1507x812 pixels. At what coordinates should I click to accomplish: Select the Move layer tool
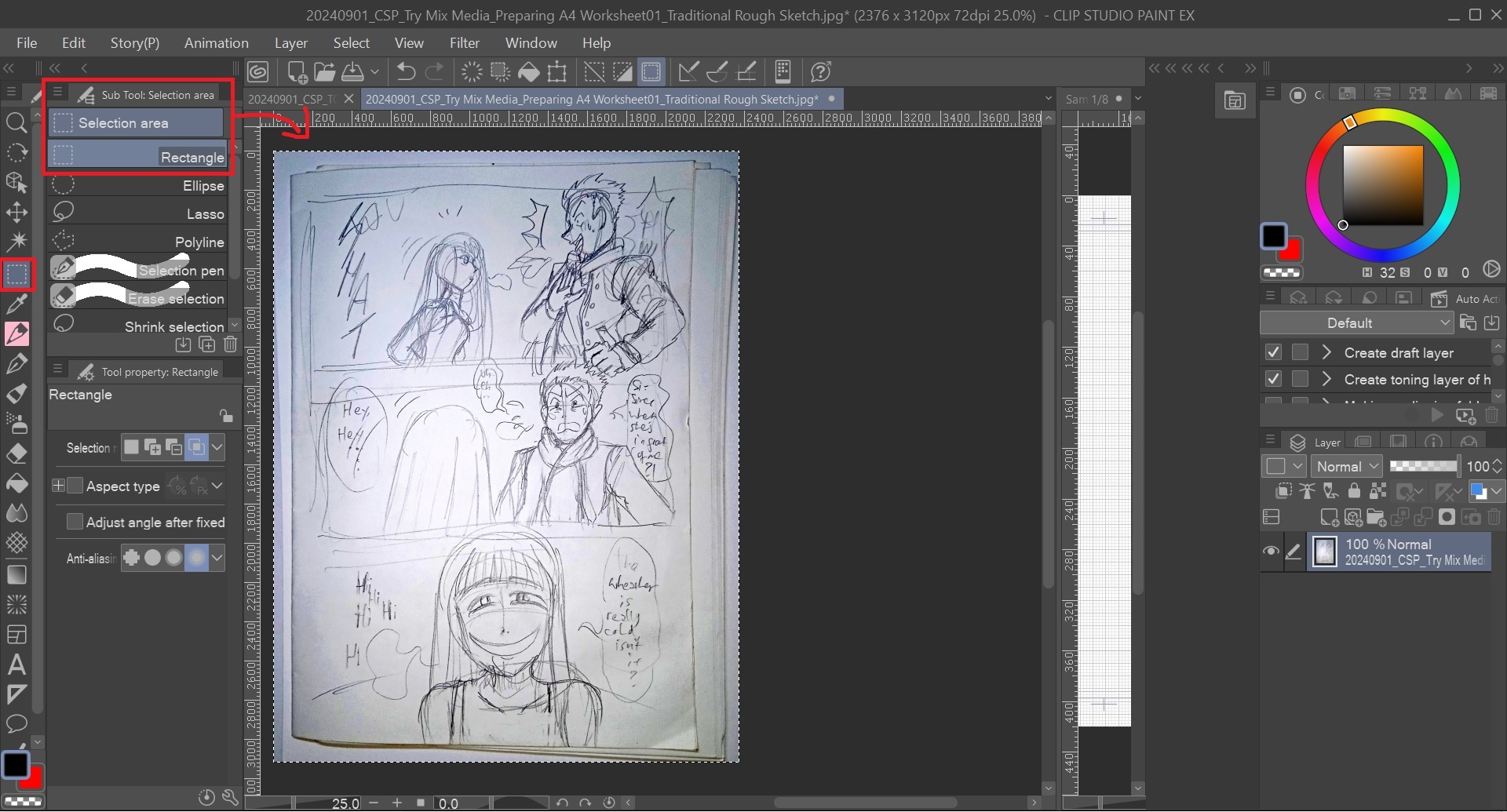click(16, 213)
